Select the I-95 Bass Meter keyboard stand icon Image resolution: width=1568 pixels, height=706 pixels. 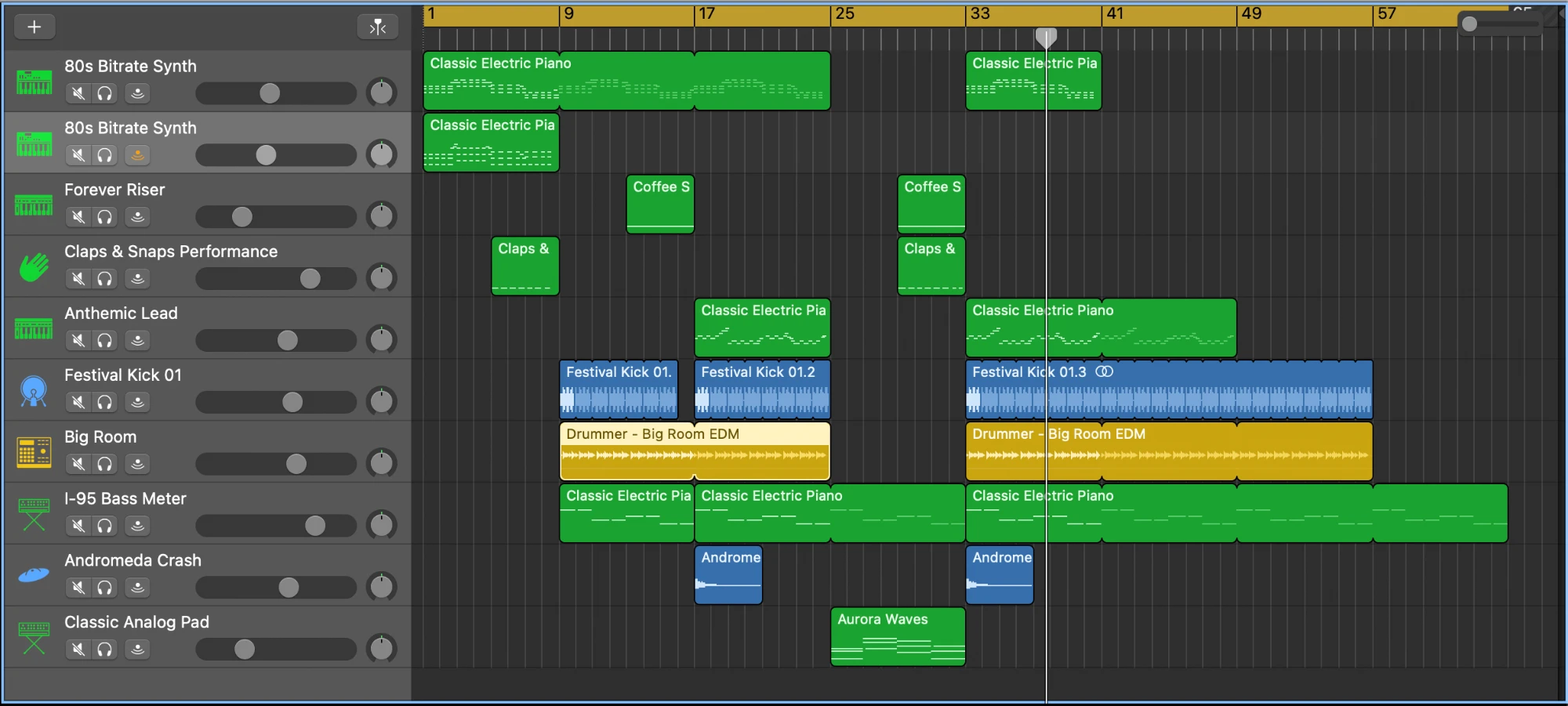coord(34,514)
